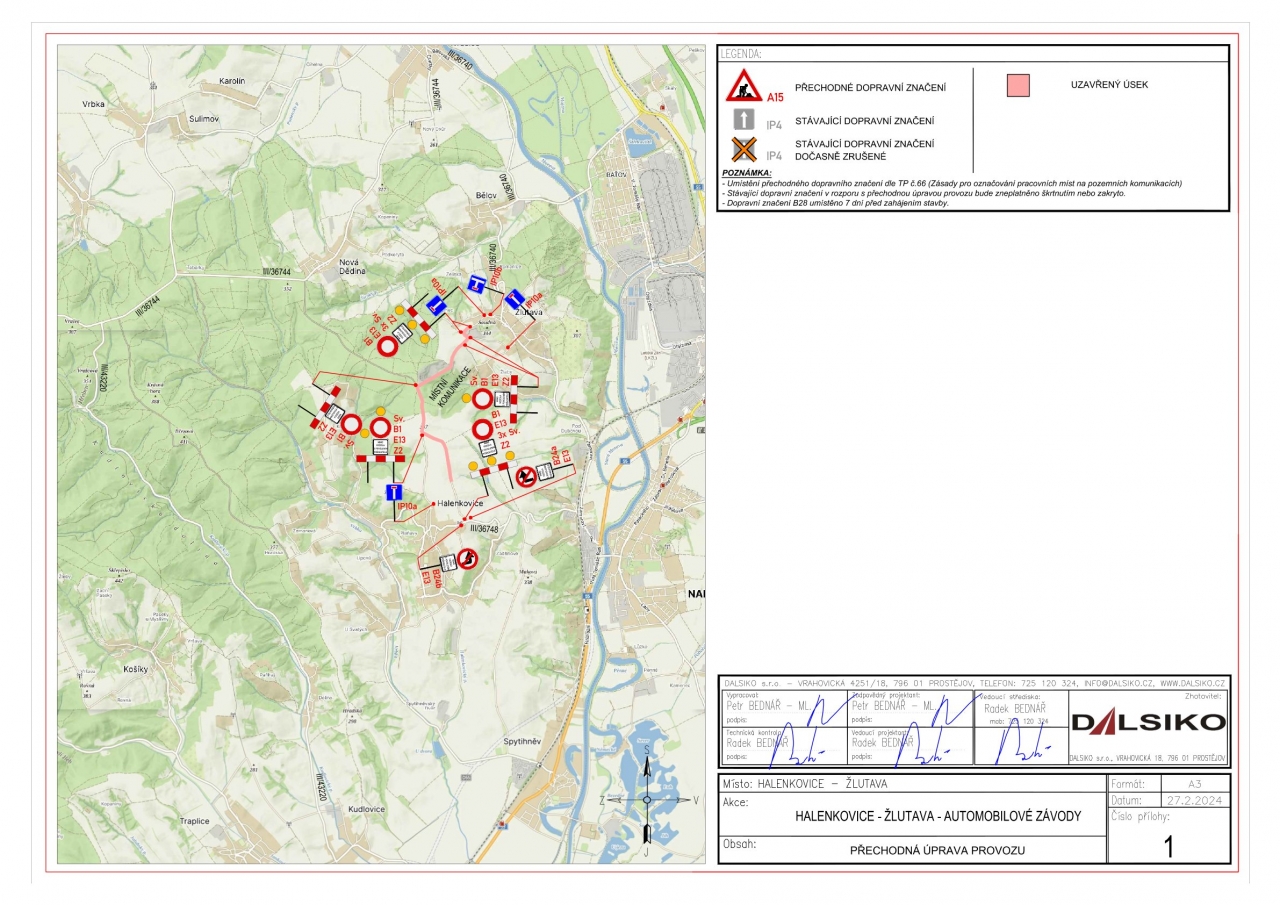
Task: Click the blue dead-end sign beside the Žlutava label
Action: pos(515,299)
